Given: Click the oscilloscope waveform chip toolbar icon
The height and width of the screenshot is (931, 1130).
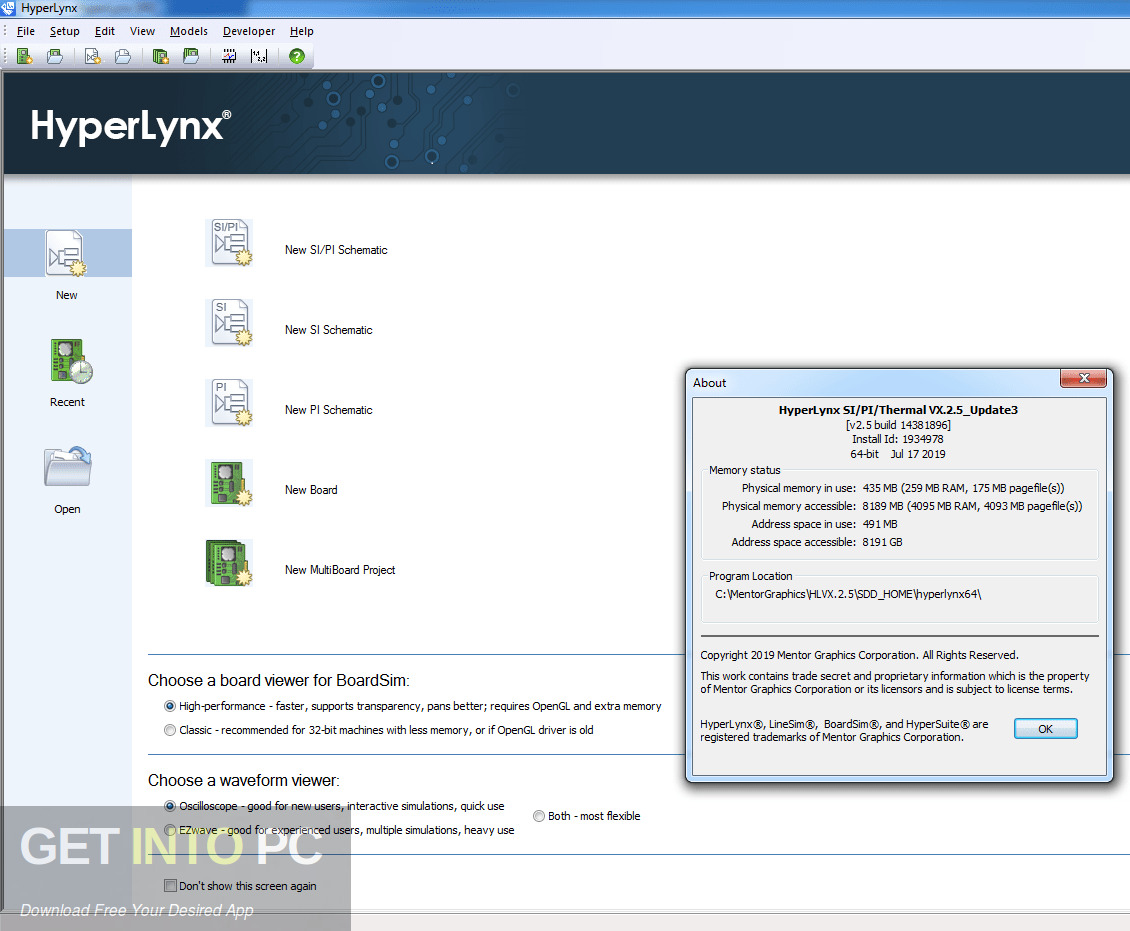Looking at the screenshot, I should pos(229,56).
